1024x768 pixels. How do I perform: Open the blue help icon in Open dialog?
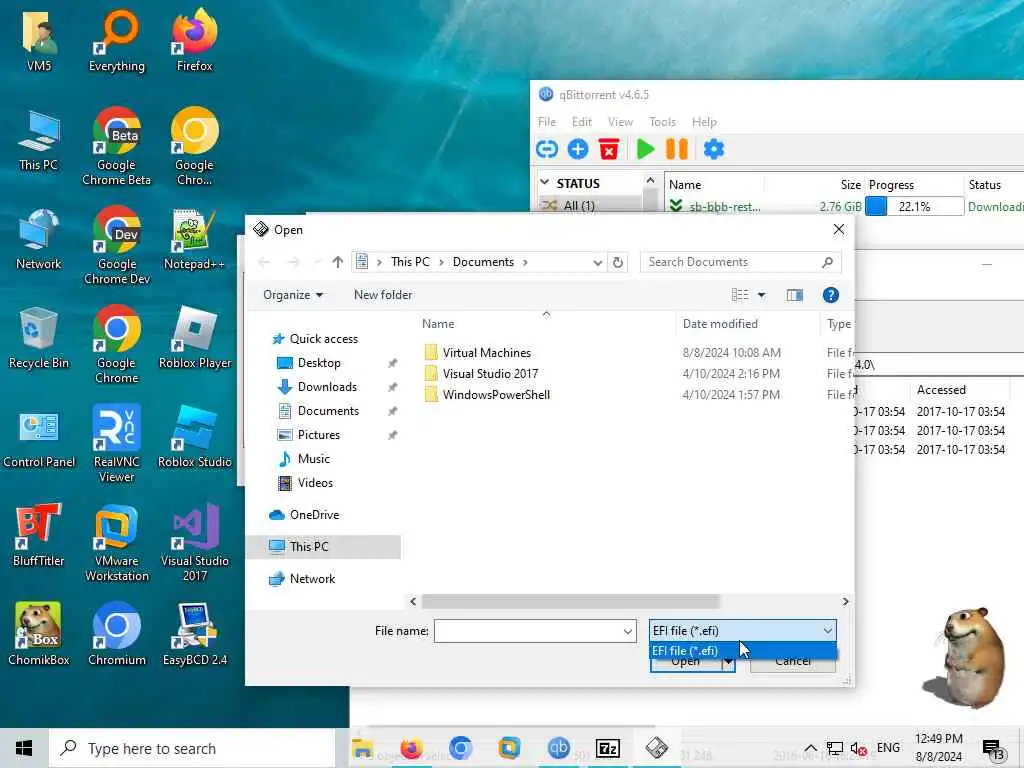click(831, 295)
